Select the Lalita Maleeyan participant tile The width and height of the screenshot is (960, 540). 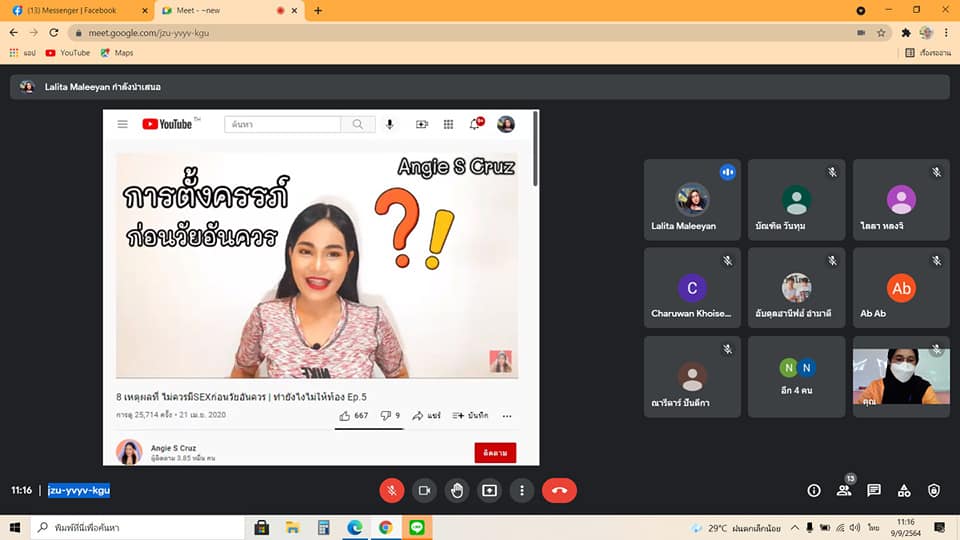coord(692,200)
